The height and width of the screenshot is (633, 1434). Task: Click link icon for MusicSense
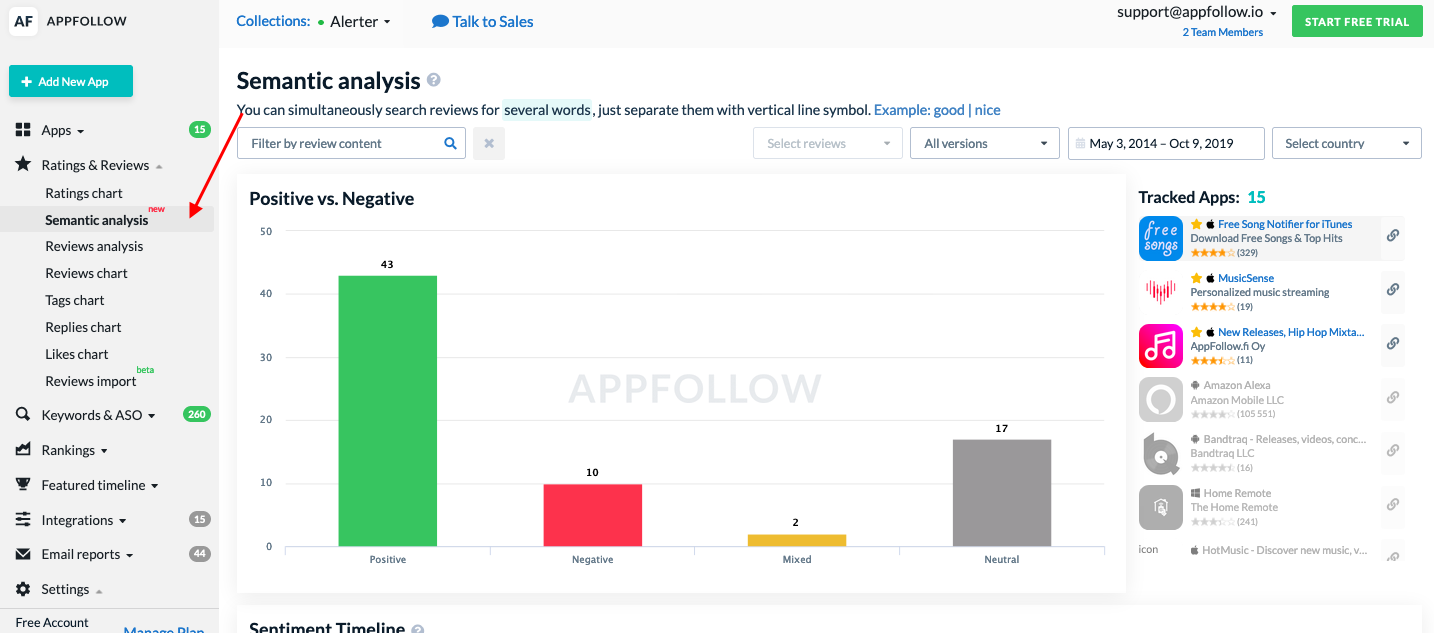(x=1393, y=290)
